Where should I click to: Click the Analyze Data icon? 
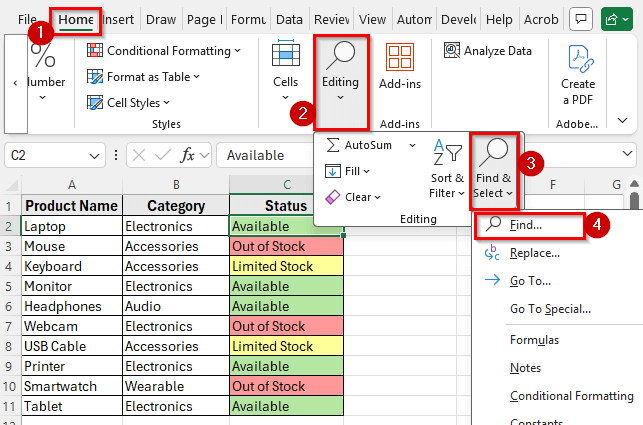point(452,50)
